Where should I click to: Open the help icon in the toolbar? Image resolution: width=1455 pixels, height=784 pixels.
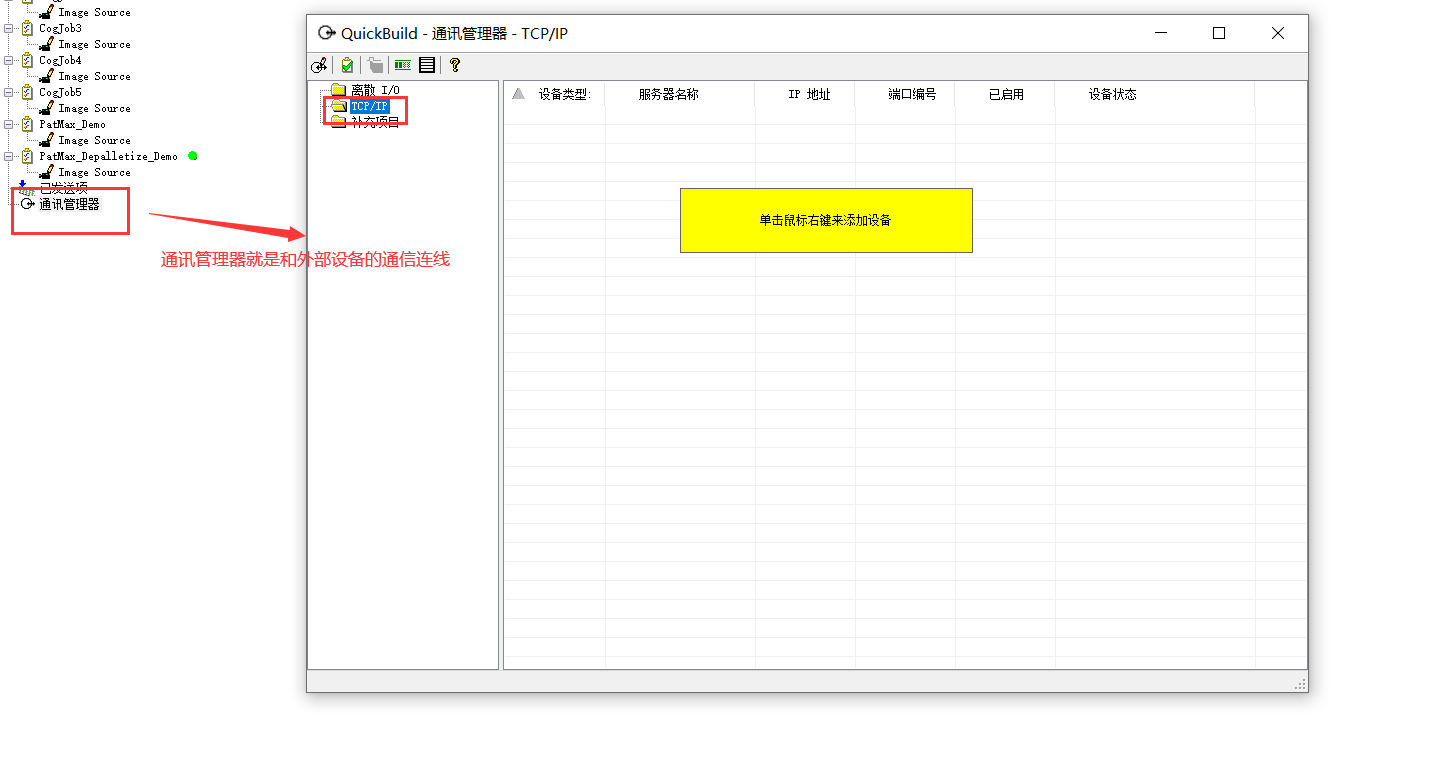tap(454, 65)
